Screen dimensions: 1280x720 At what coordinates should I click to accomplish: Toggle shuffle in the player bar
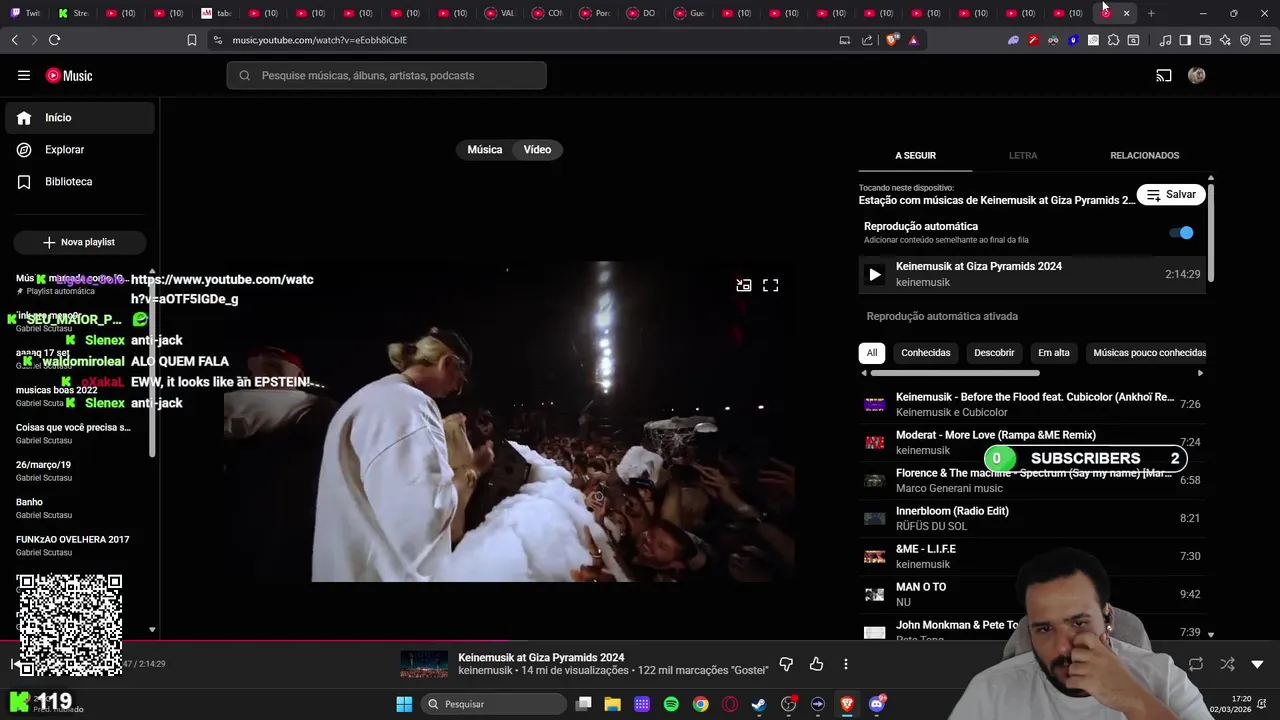pos(1227,664)
